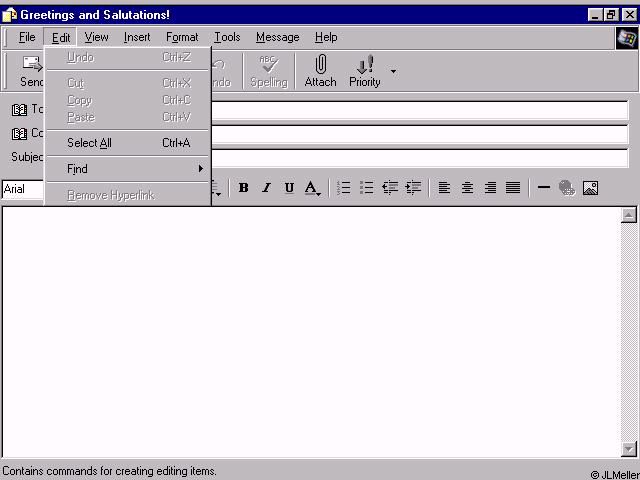Insert a picture into message

pyautogui.click(x=590, y=188)
